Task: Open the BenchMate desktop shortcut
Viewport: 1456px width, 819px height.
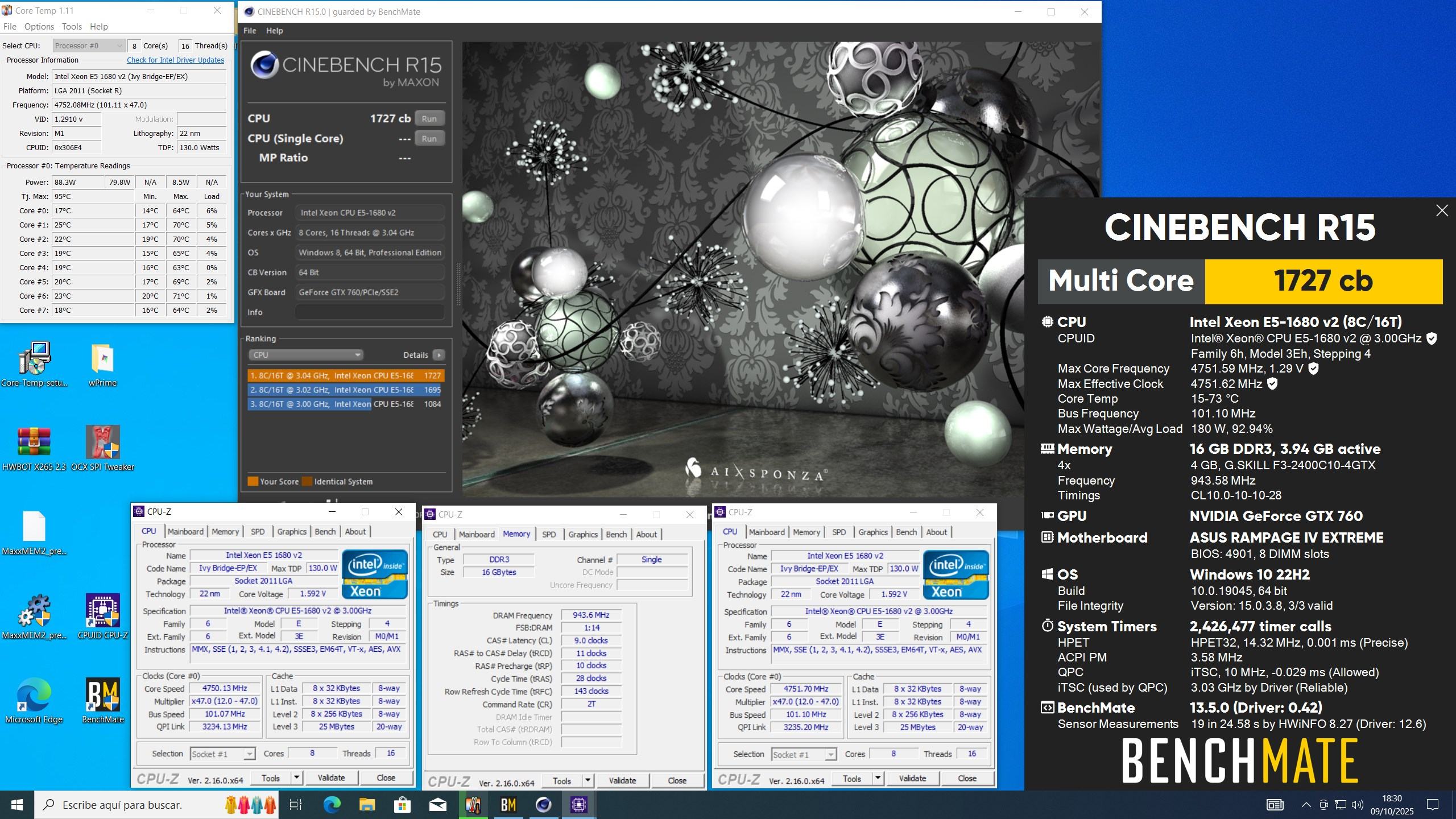Action: pyautogui.click(x=102, y=695)
